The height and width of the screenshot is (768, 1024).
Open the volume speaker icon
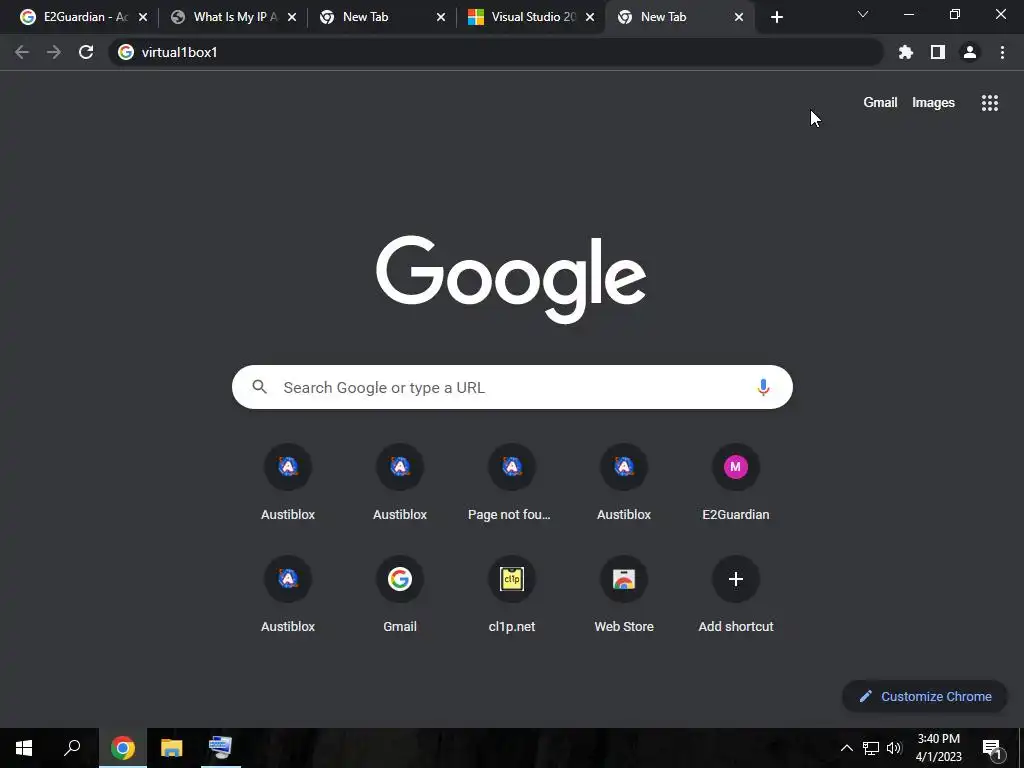click(x=894, y=748)
